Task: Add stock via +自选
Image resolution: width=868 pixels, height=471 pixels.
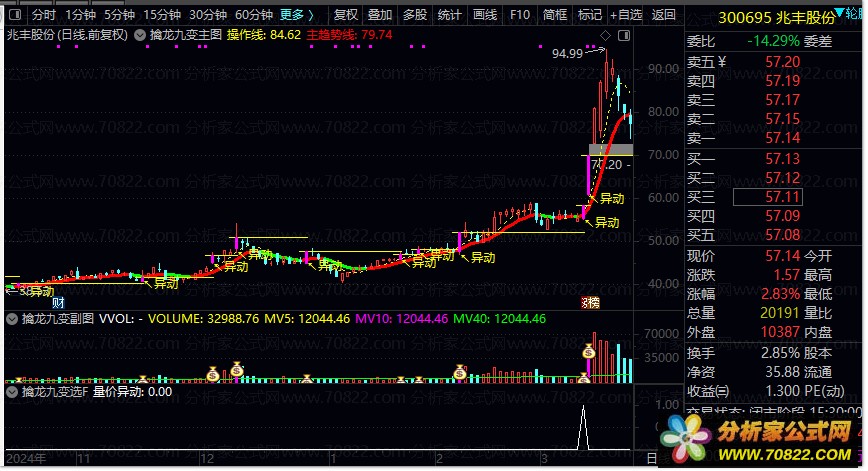Action: pyautogui.click(x=626, y=15)
